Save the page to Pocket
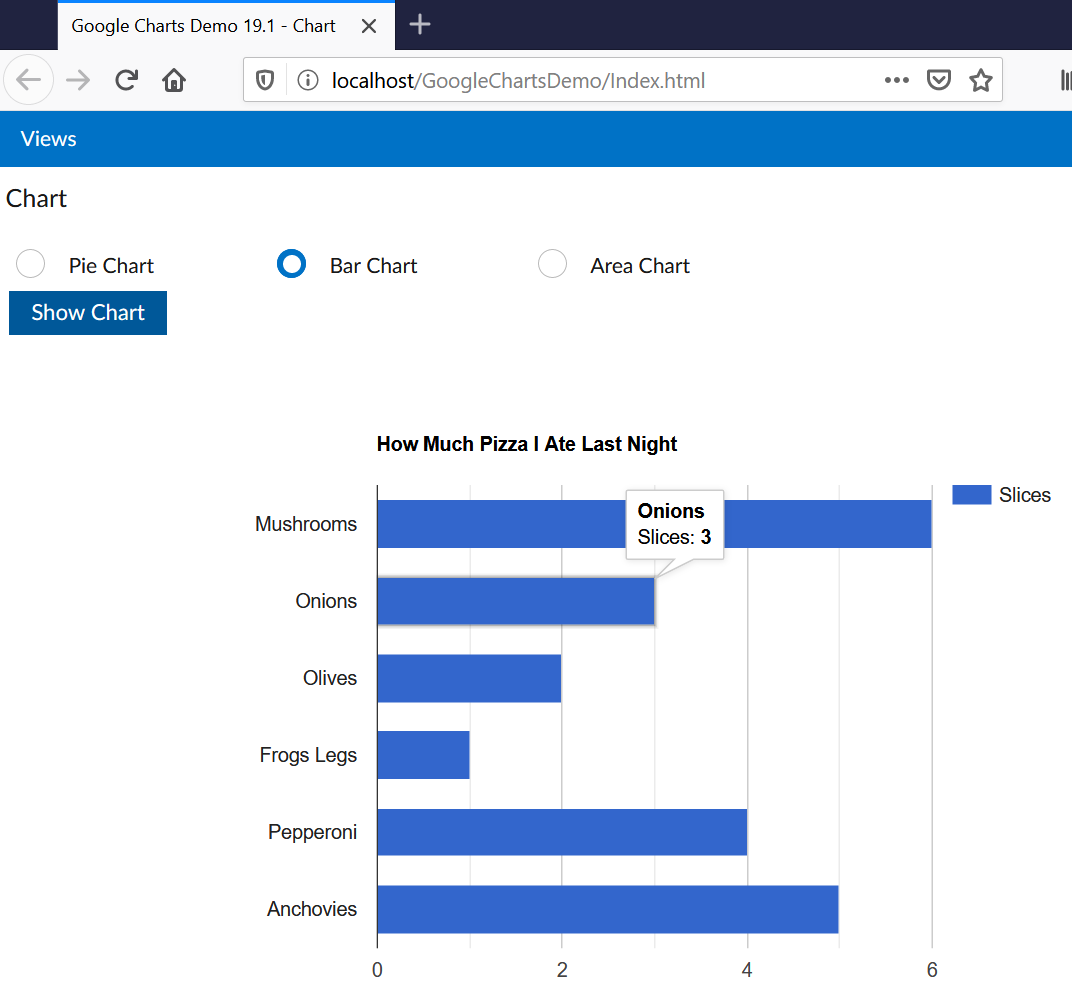1072x986 pixels. click(x=939, y=81)
